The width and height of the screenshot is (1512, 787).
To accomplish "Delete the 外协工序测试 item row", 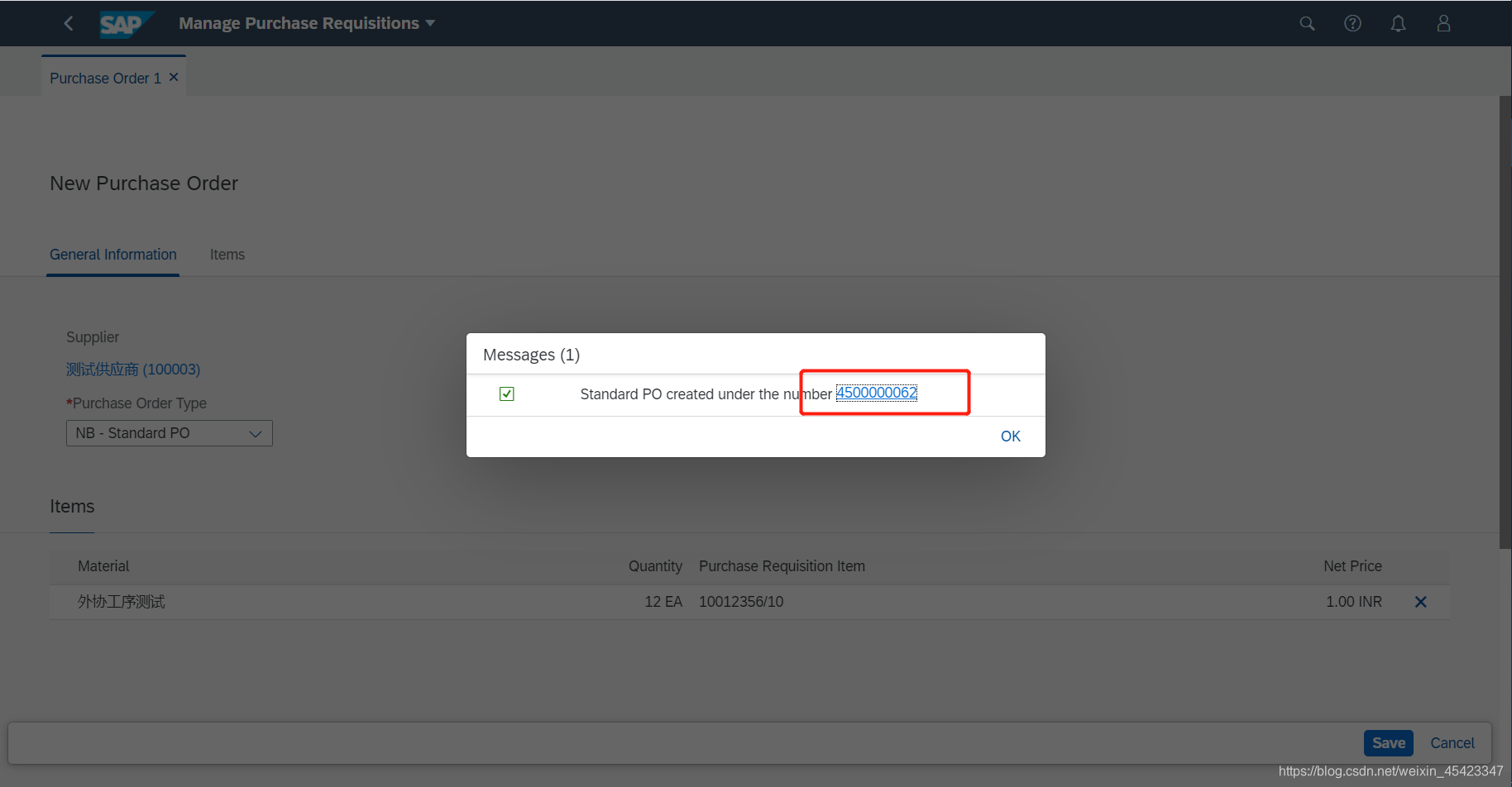I will click(1420, 602).
